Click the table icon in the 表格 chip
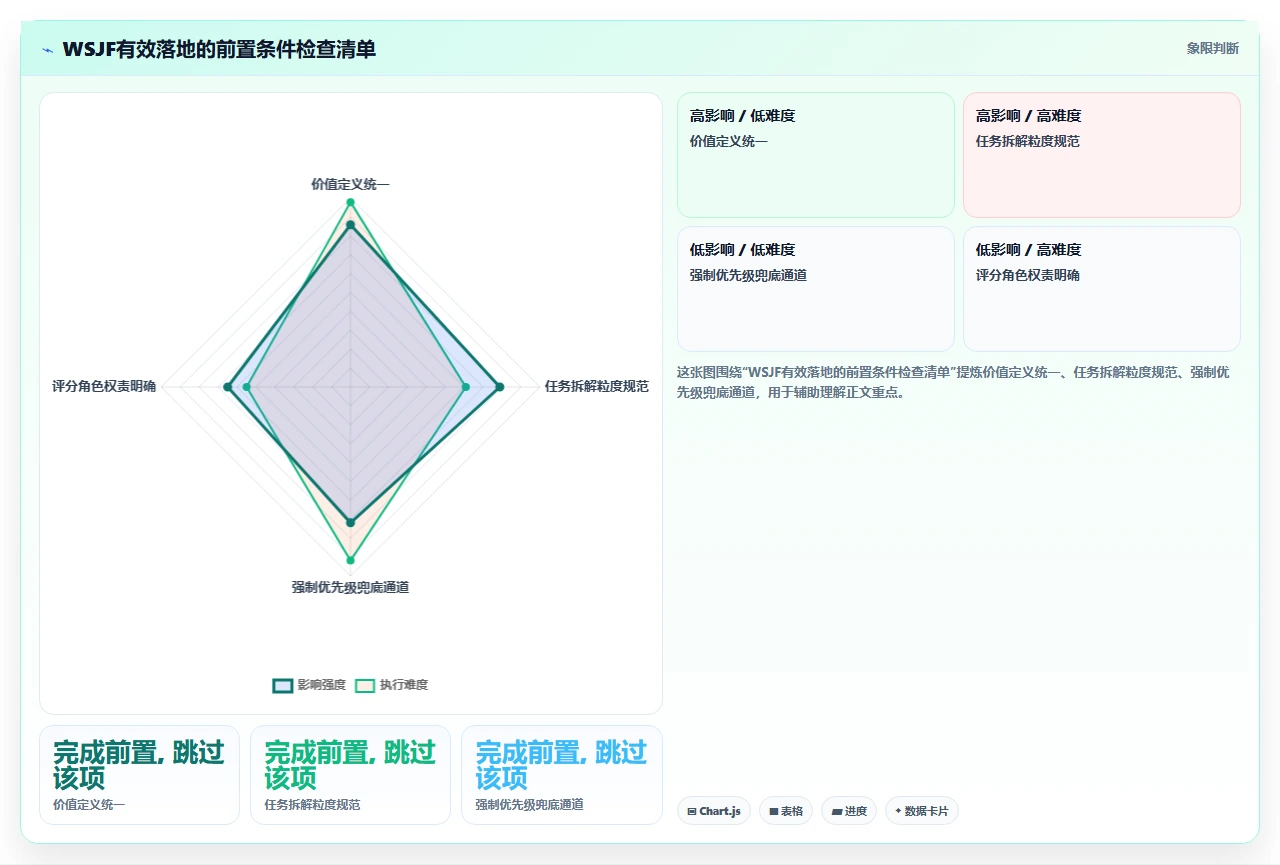The image size is (1280, 865). 774,812
